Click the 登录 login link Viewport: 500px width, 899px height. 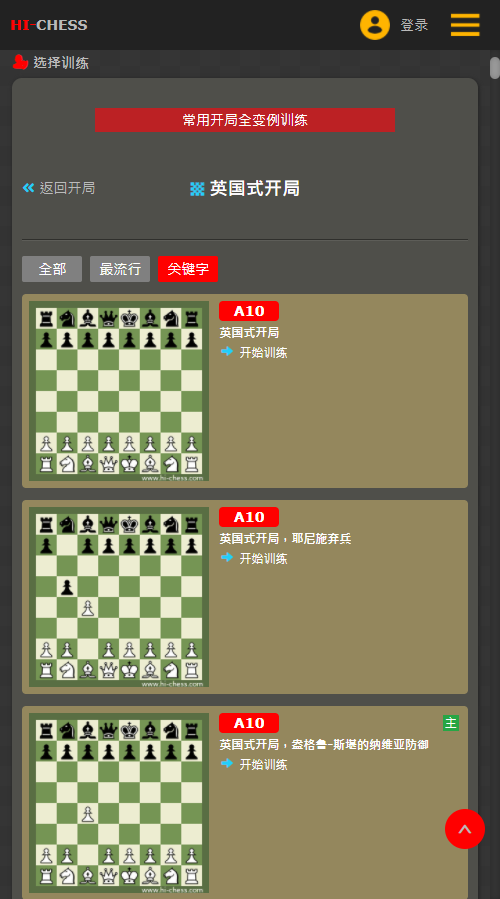click(x=414, y=25)
